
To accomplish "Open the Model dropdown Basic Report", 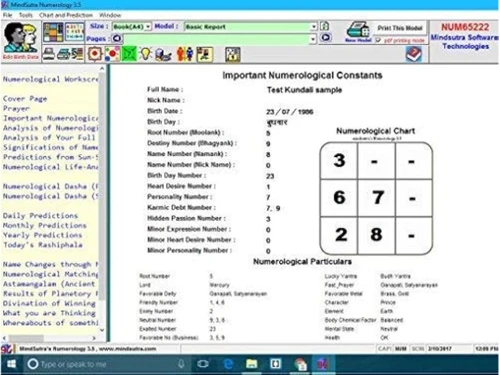I will pos(251,27).
